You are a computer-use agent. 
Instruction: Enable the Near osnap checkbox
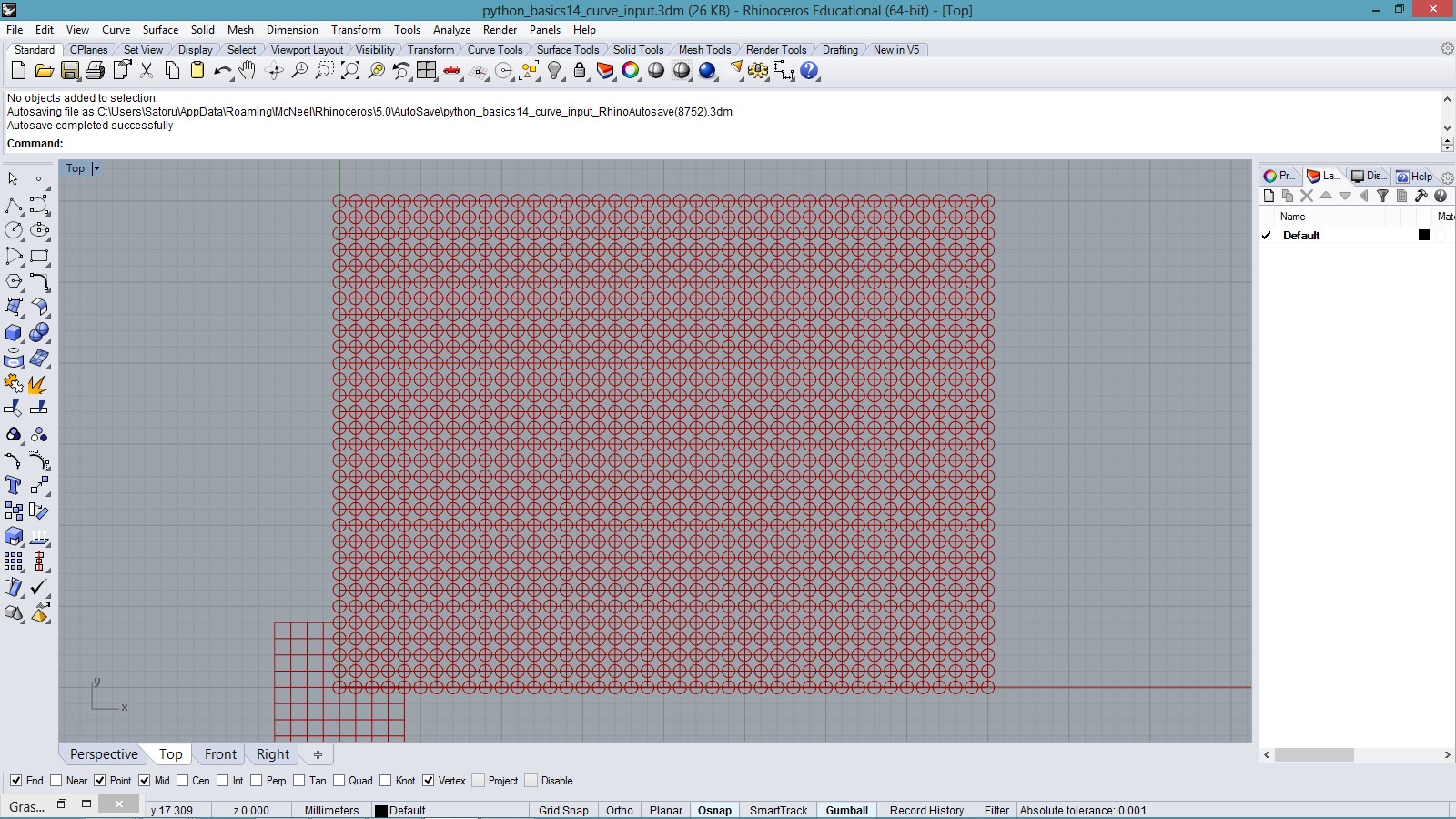point(56,781)
